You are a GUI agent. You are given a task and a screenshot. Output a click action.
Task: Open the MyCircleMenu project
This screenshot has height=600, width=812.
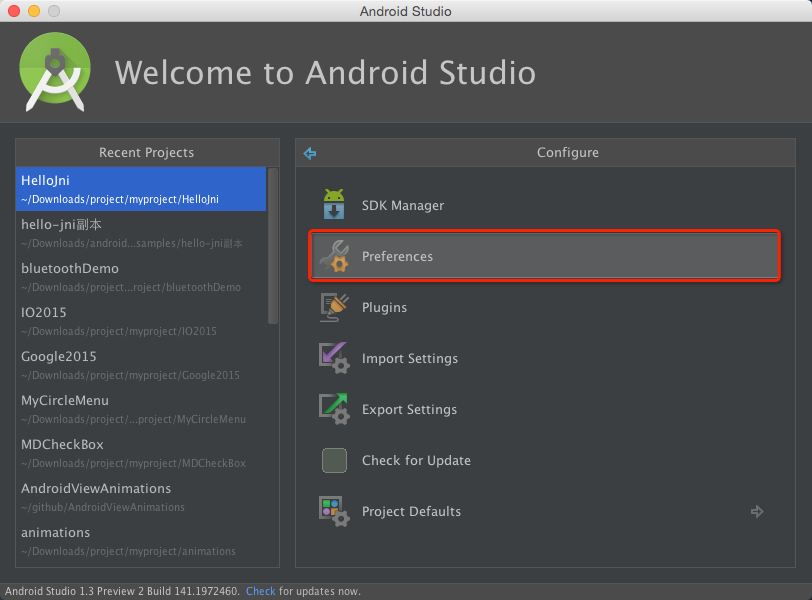pos(141,409)
